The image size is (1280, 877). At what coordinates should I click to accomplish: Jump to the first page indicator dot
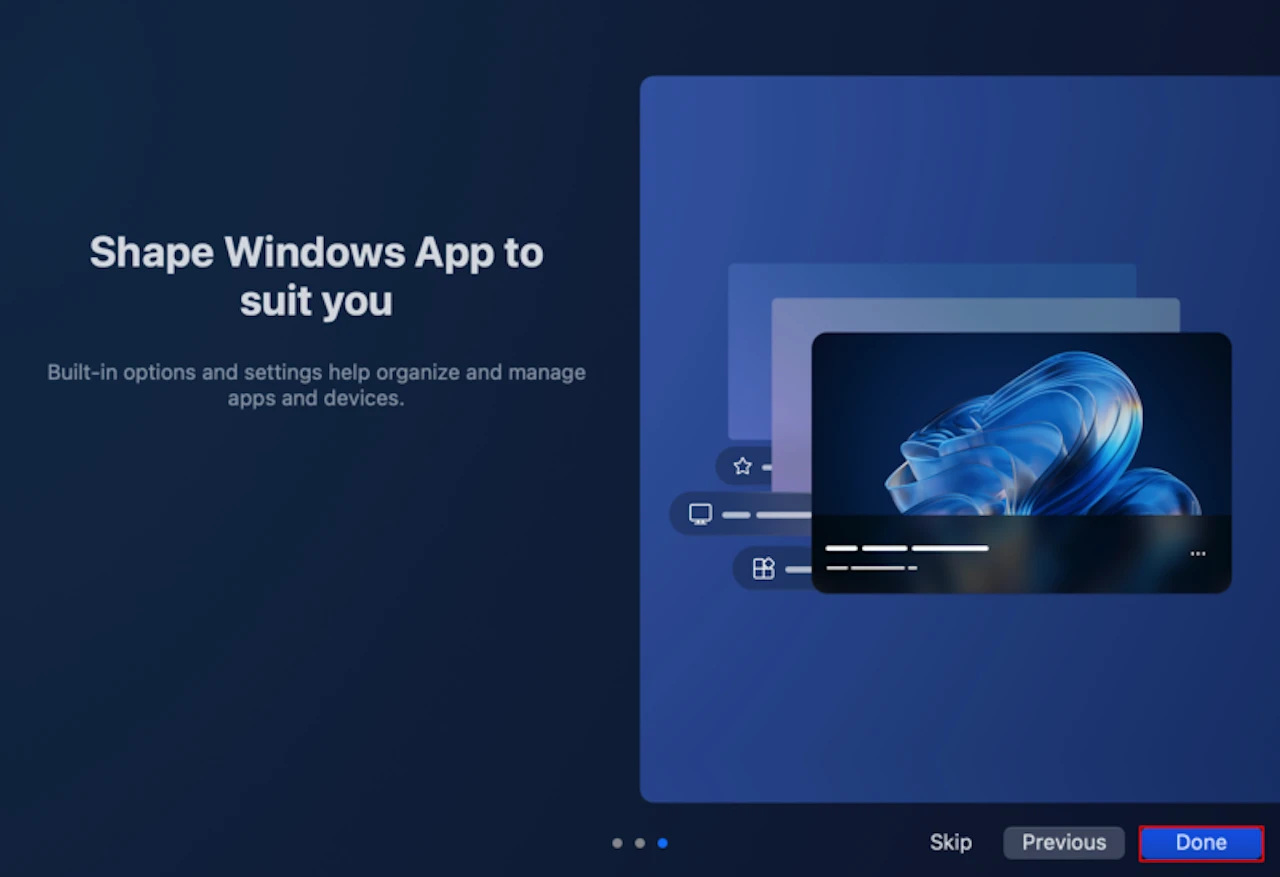(617, 843)
